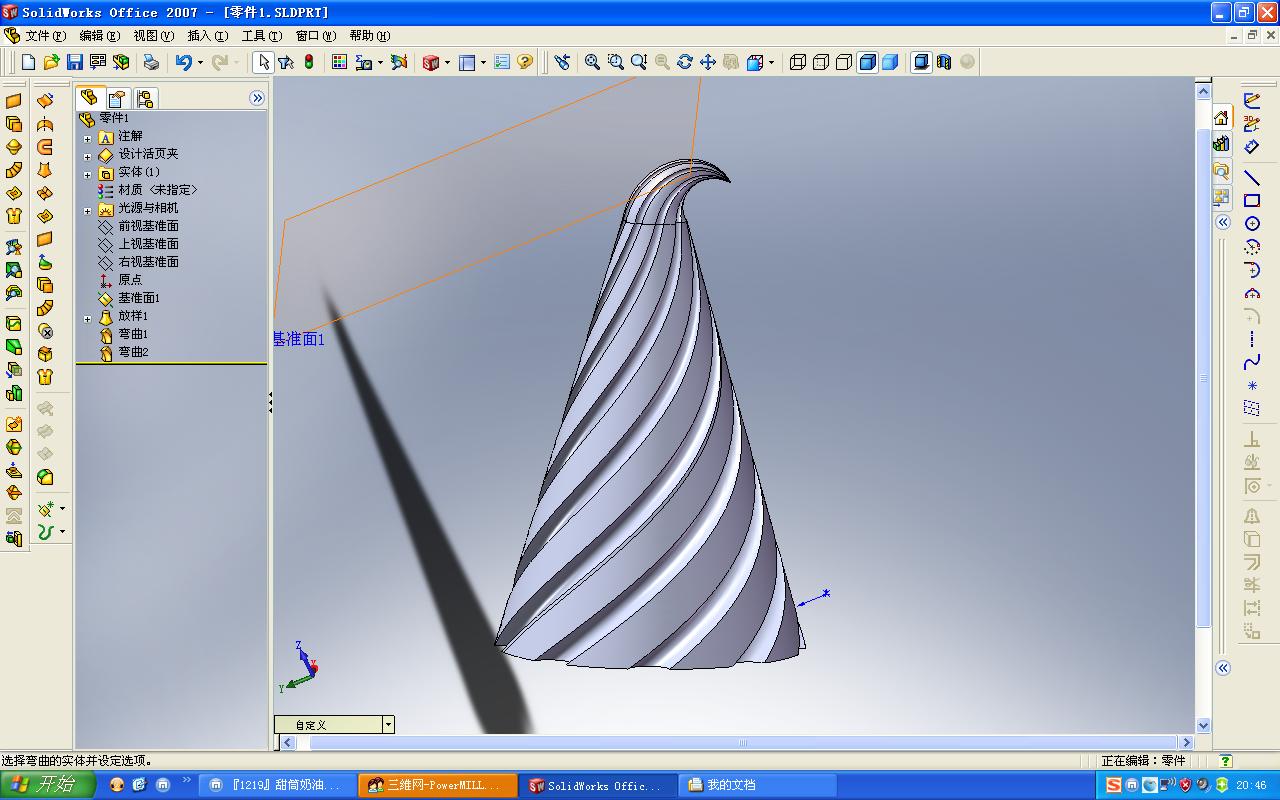This screenshot has width=1280, height=800.
Task: Switch to FeatureManager design tree tab
Action: 89,98
